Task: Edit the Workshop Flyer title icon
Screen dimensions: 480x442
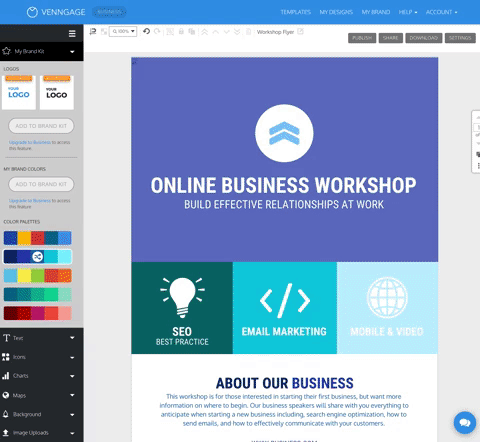Action: [x=300, y=31]
